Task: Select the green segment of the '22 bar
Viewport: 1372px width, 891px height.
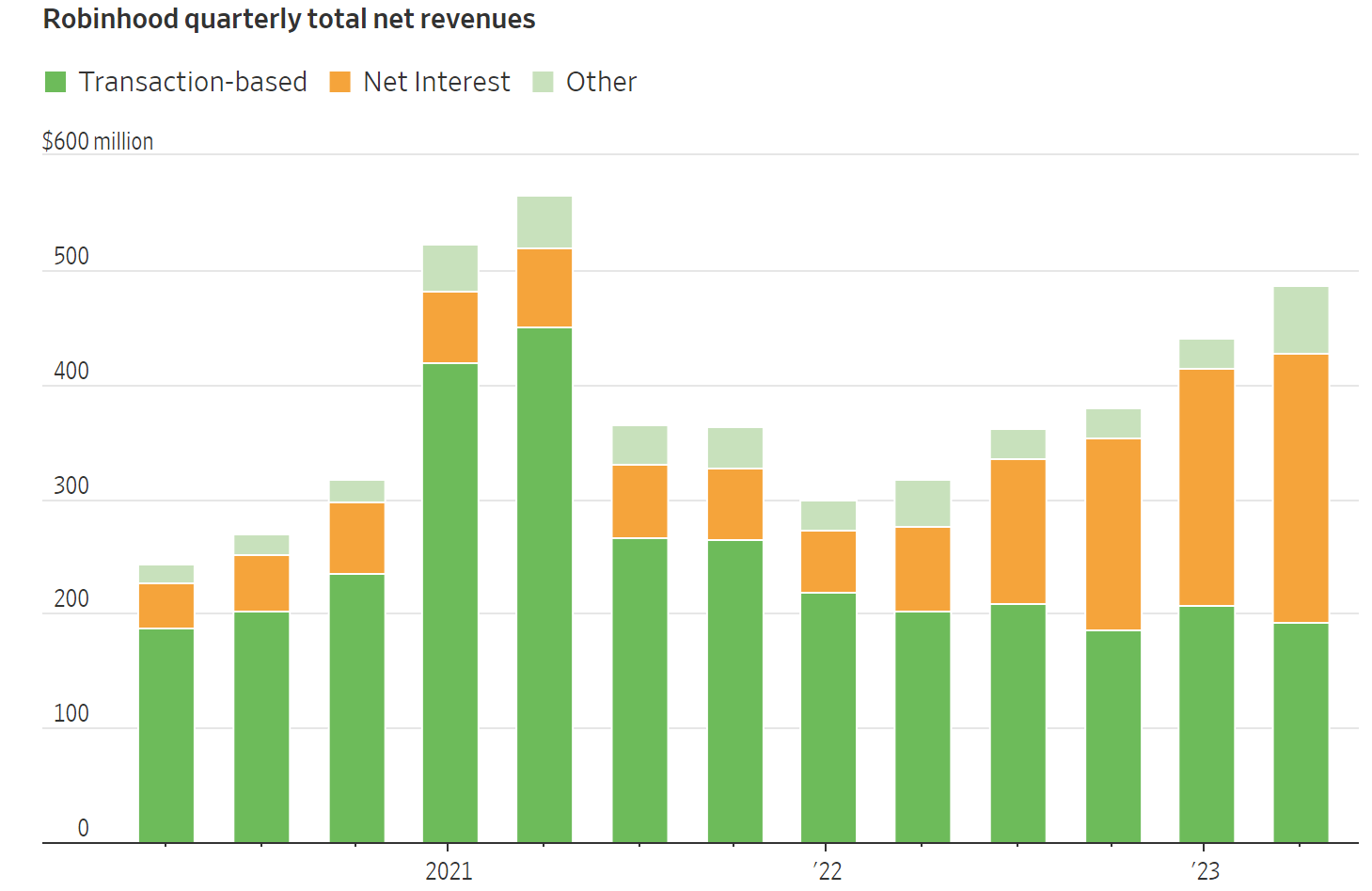Action: [x=828, y=718]
